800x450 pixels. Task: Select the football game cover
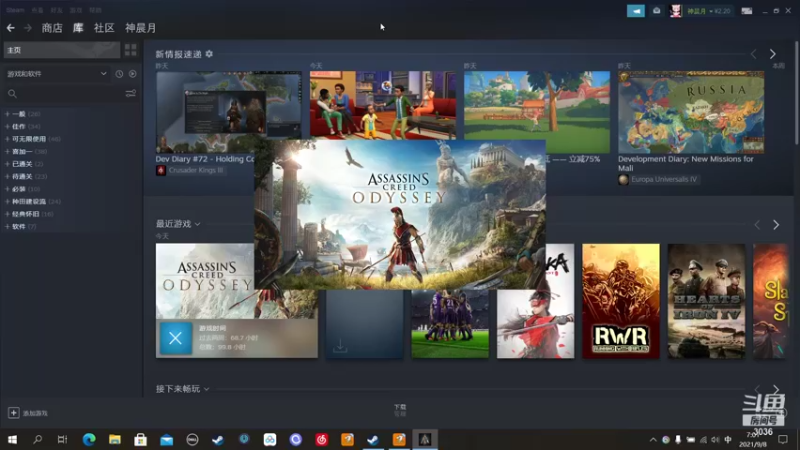click(450, 323)
